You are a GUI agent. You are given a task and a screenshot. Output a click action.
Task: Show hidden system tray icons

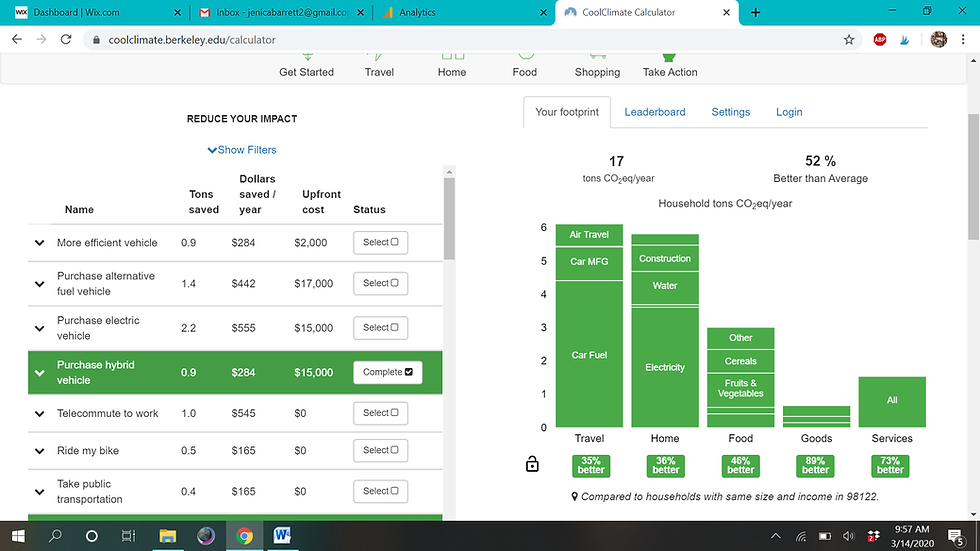(x=776, y=536)
